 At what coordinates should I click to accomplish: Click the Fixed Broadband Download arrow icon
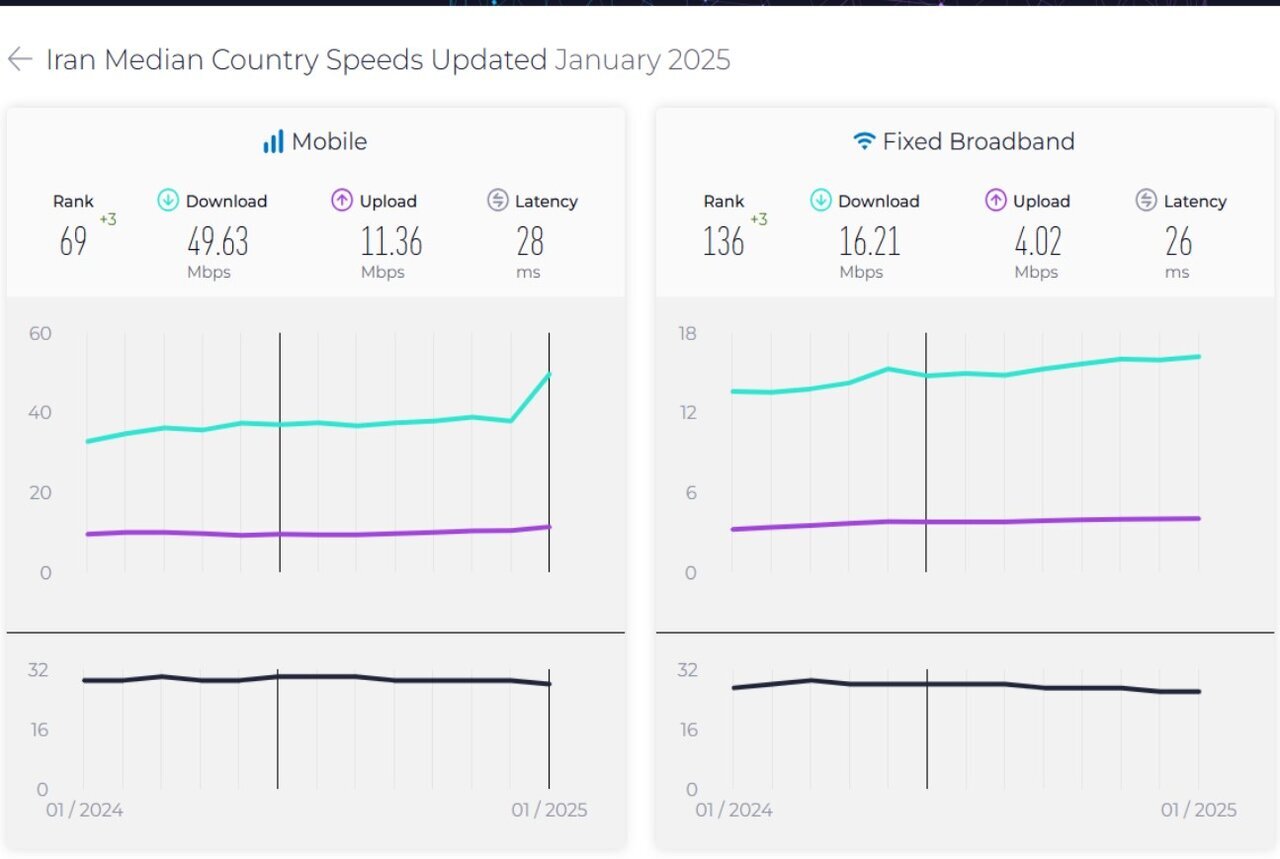pyautogui.click(x=821, y=201)
